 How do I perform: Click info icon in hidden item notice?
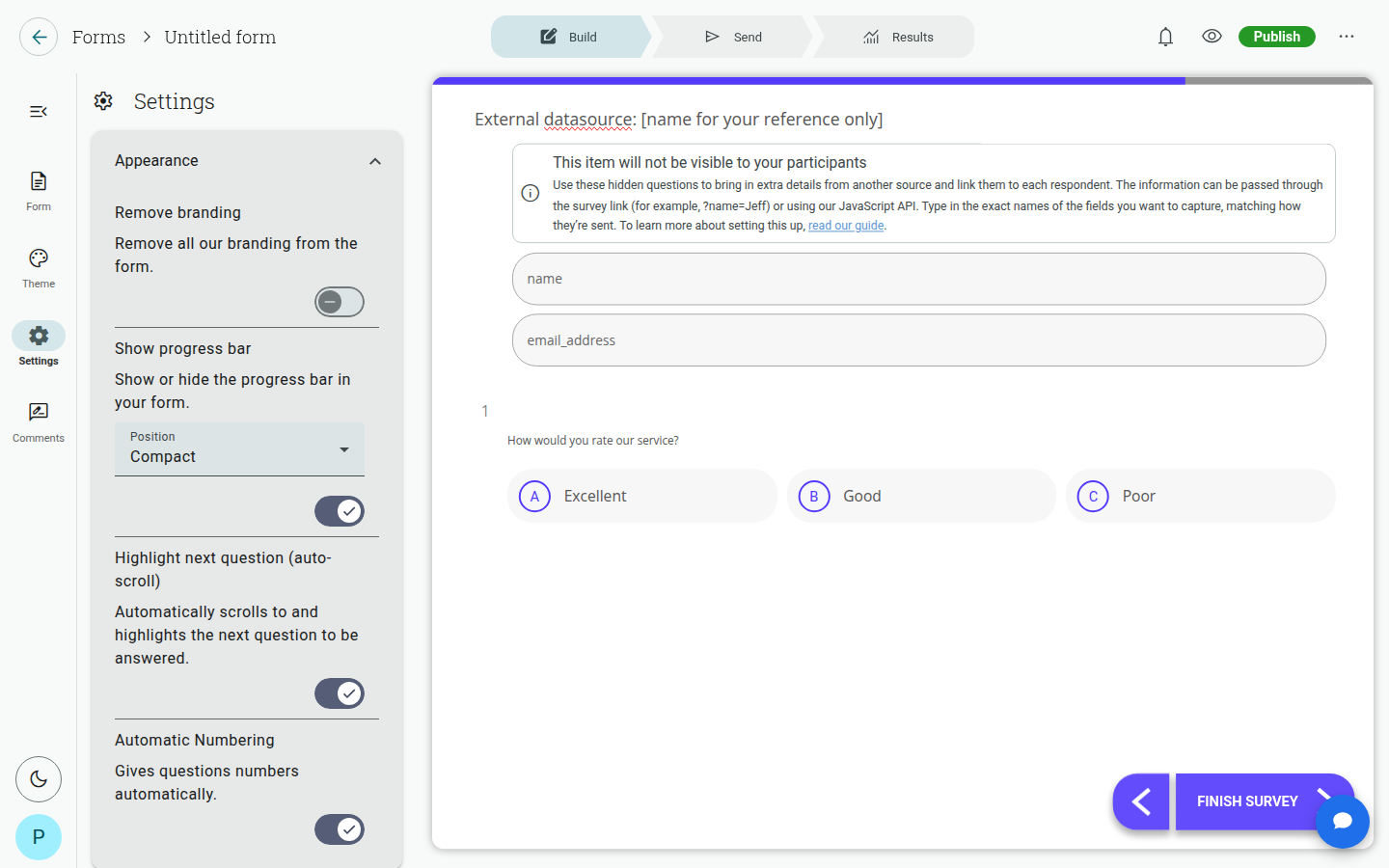[x=531, y=193]
